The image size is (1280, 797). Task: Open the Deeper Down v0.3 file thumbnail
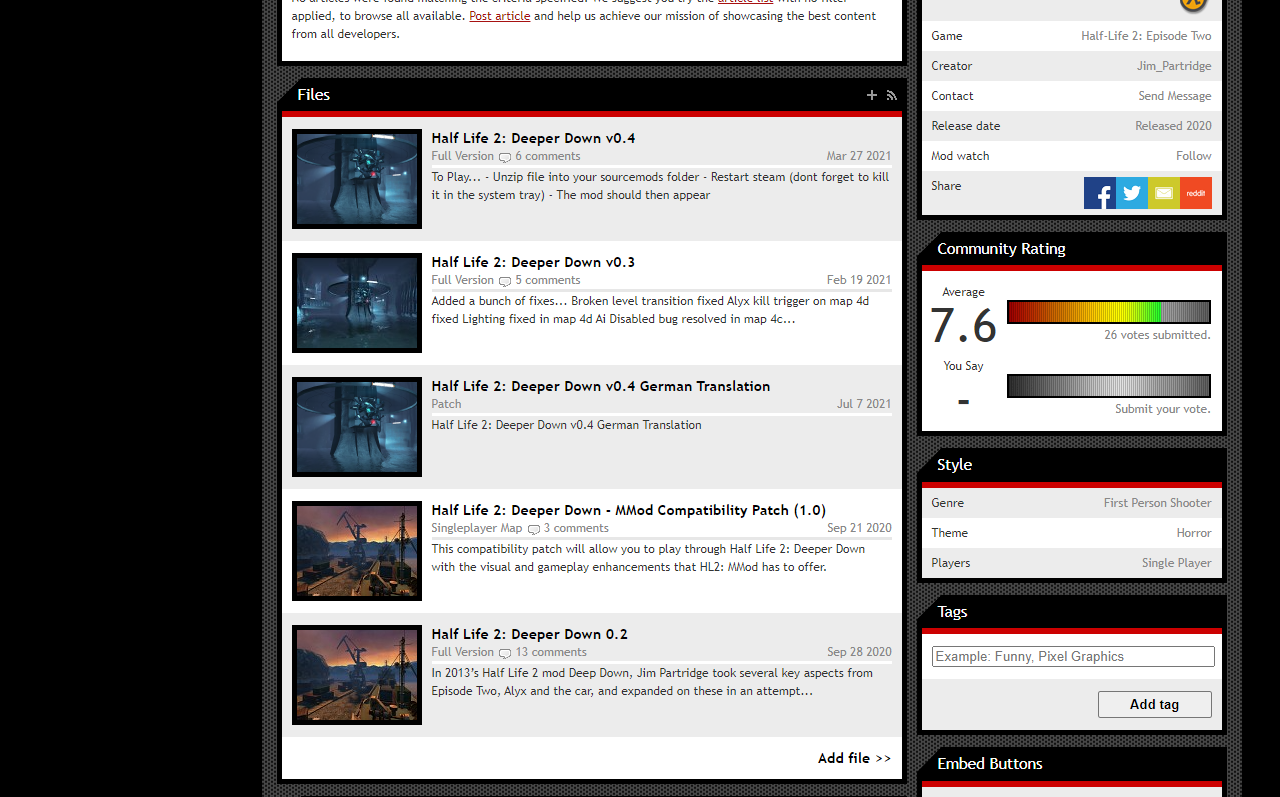pos(357,303)
